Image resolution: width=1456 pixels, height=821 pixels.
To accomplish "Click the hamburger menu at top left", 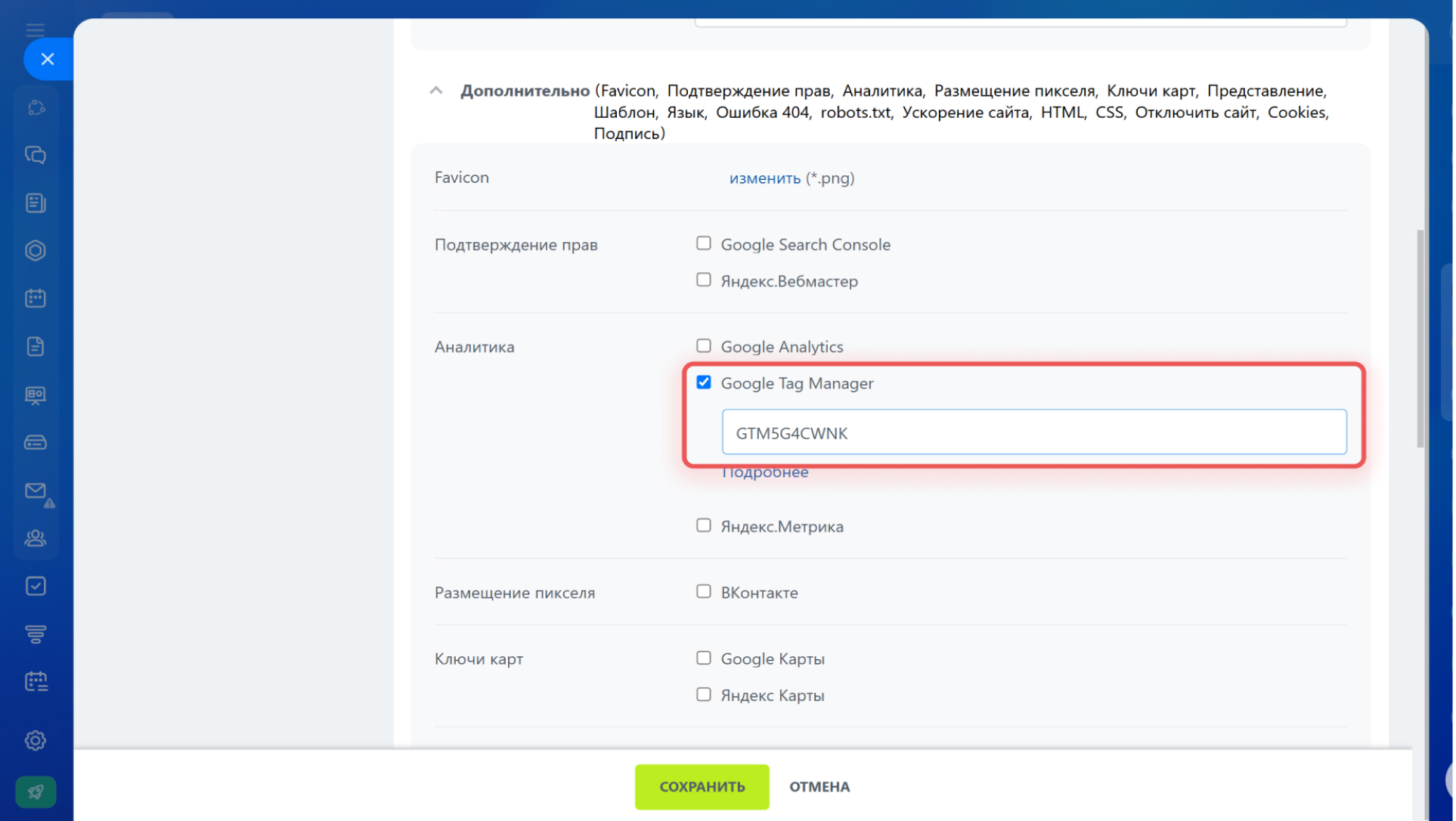I will [36, 30].
